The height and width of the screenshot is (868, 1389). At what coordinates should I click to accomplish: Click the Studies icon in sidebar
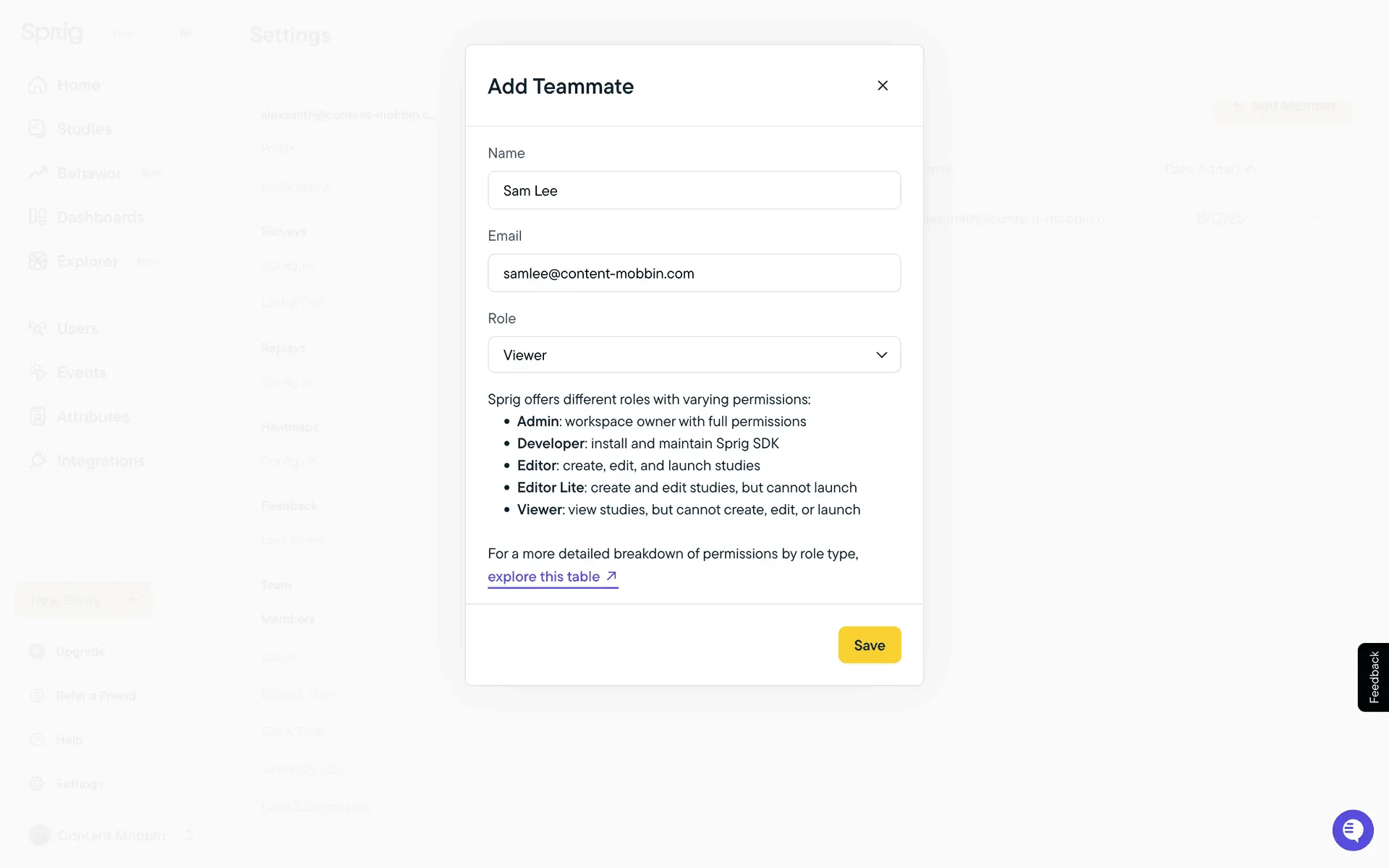pos(38,129)
